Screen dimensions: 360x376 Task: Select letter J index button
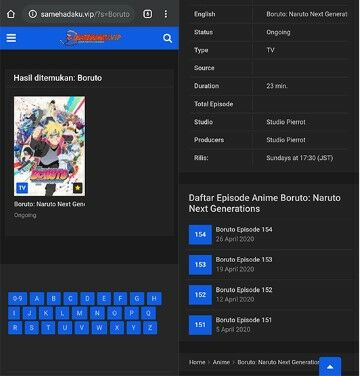[29, 313]
